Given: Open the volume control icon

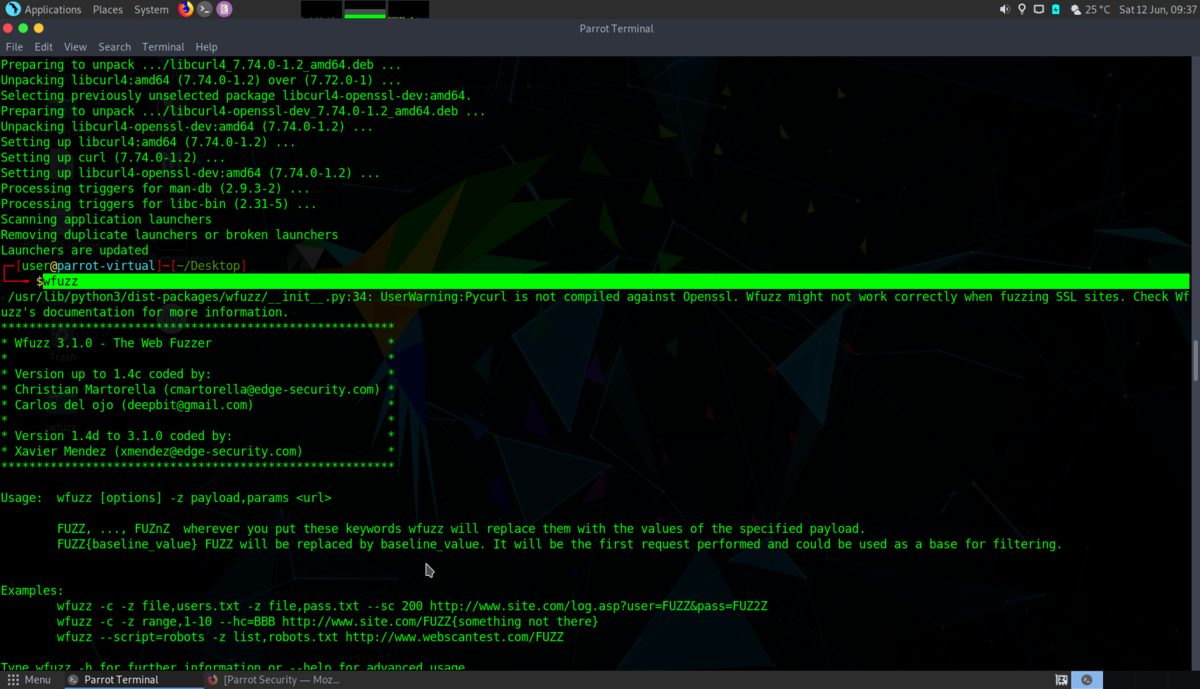Looking at the screenshot, I should click(x=1005, y=9).
